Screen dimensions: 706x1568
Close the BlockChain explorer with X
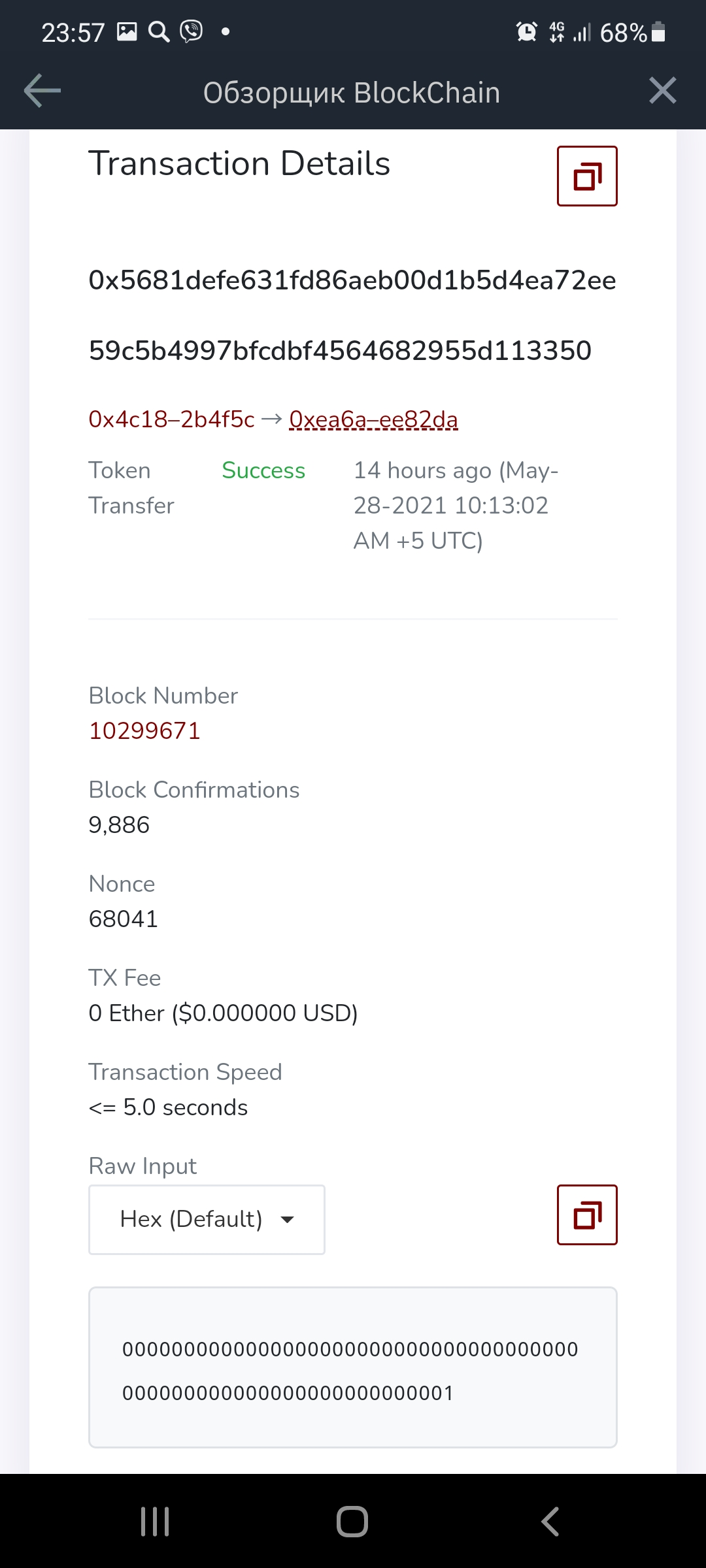click(x=663, y=90)
